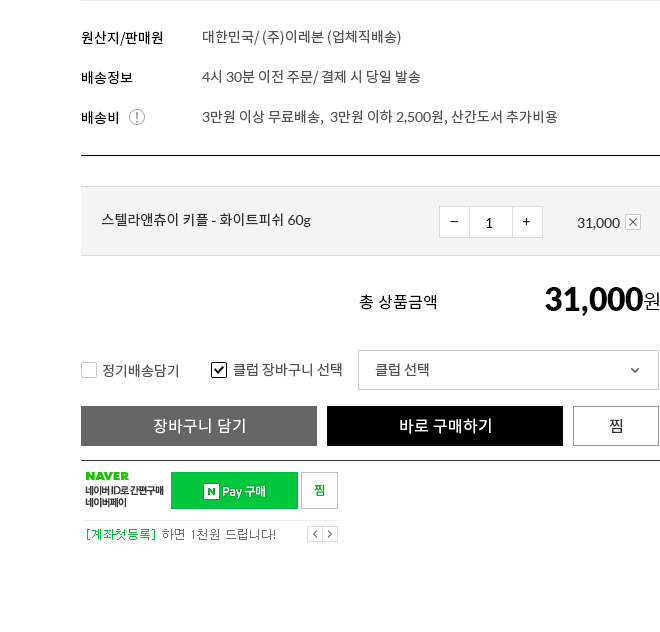The image size is (660, 632).
Task: Click the 클럽 선택 dropdown chevron arrow
Action: [635, 370]
